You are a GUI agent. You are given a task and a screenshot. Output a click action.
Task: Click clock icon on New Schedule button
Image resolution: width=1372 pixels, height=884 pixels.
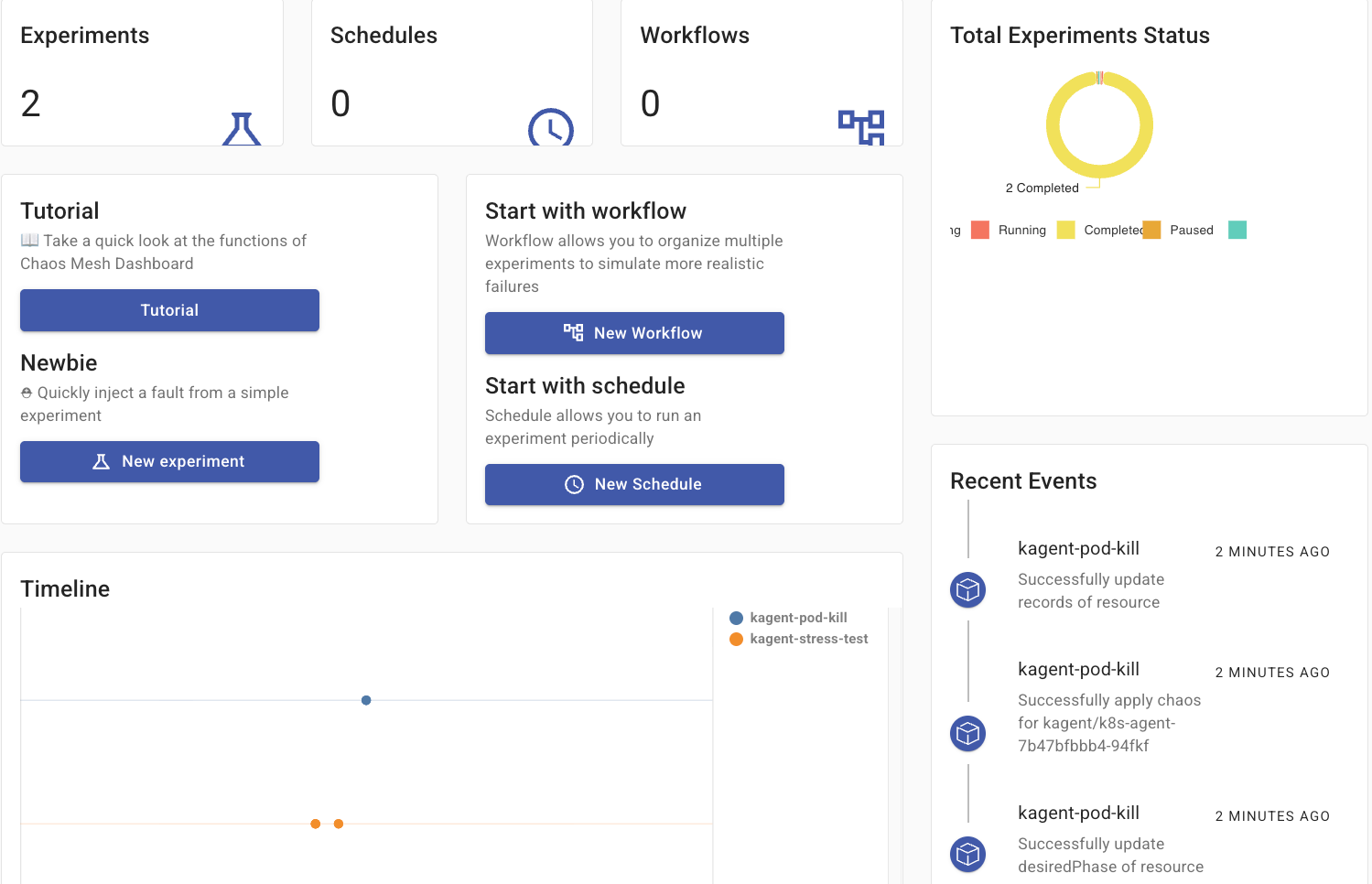574,485
